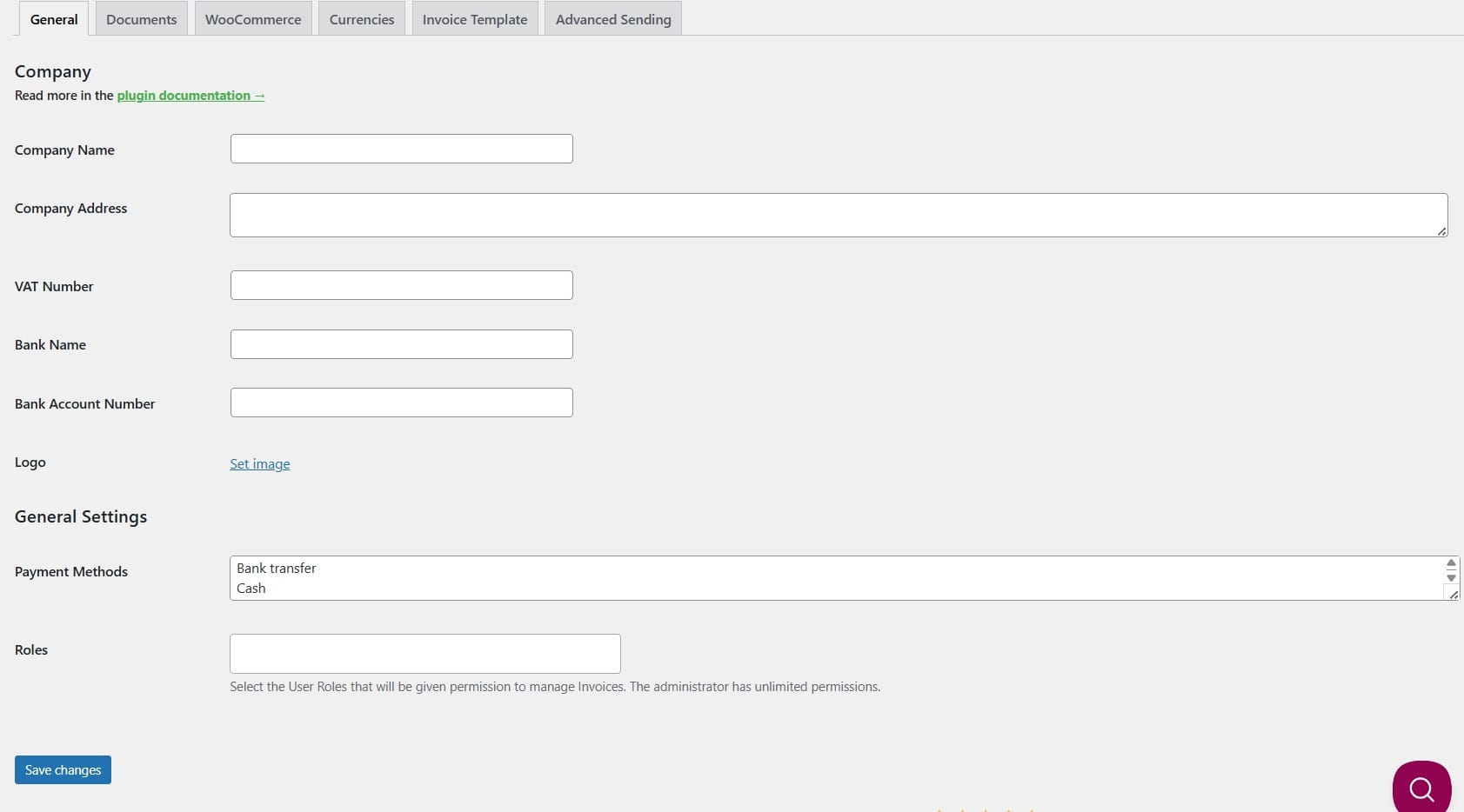Click the scroll-down arrow in Payment Methods list
Viewport: 1464px width, 812px height.
coord(1450,577)
